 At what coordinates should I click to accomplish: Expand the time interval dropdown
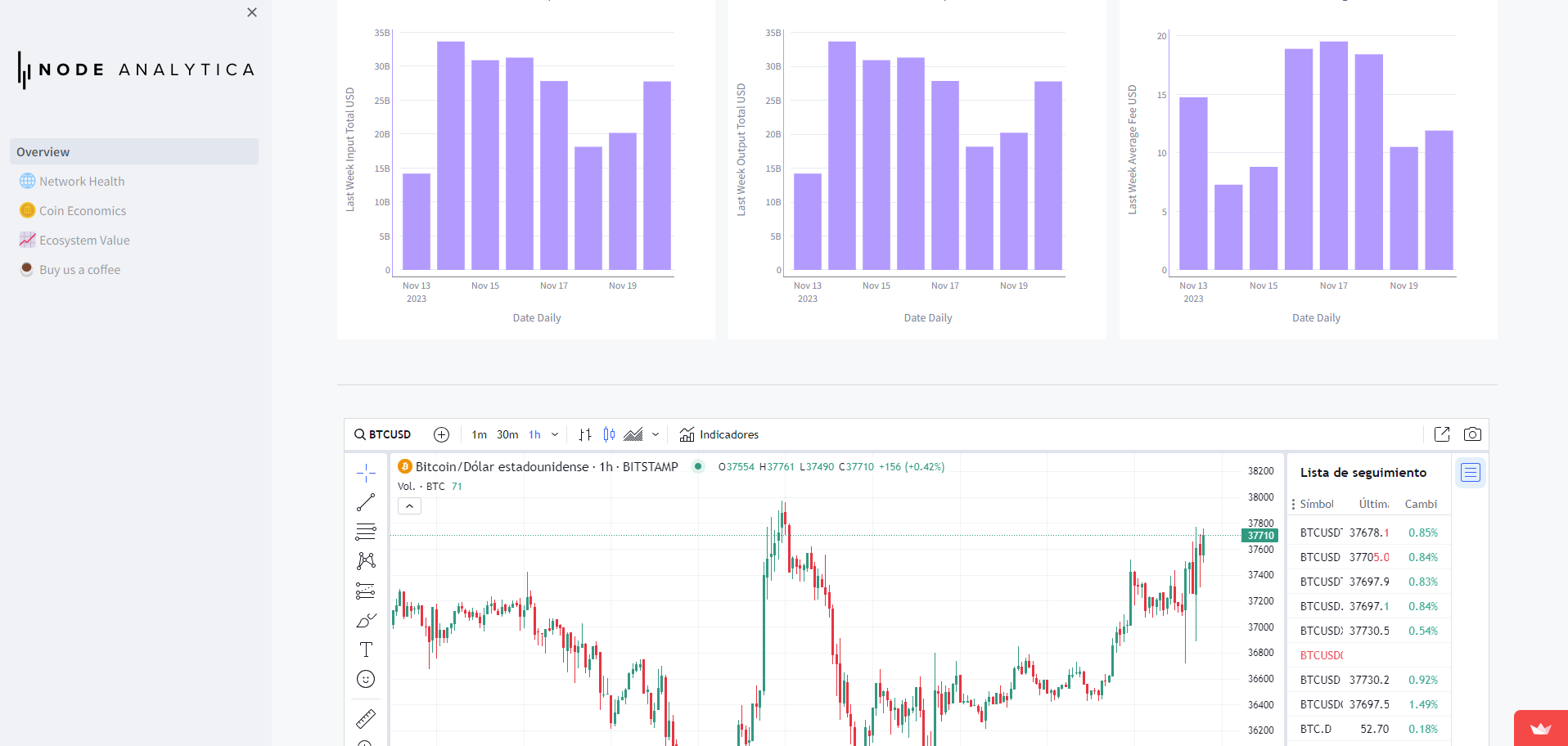click(555, 434)
